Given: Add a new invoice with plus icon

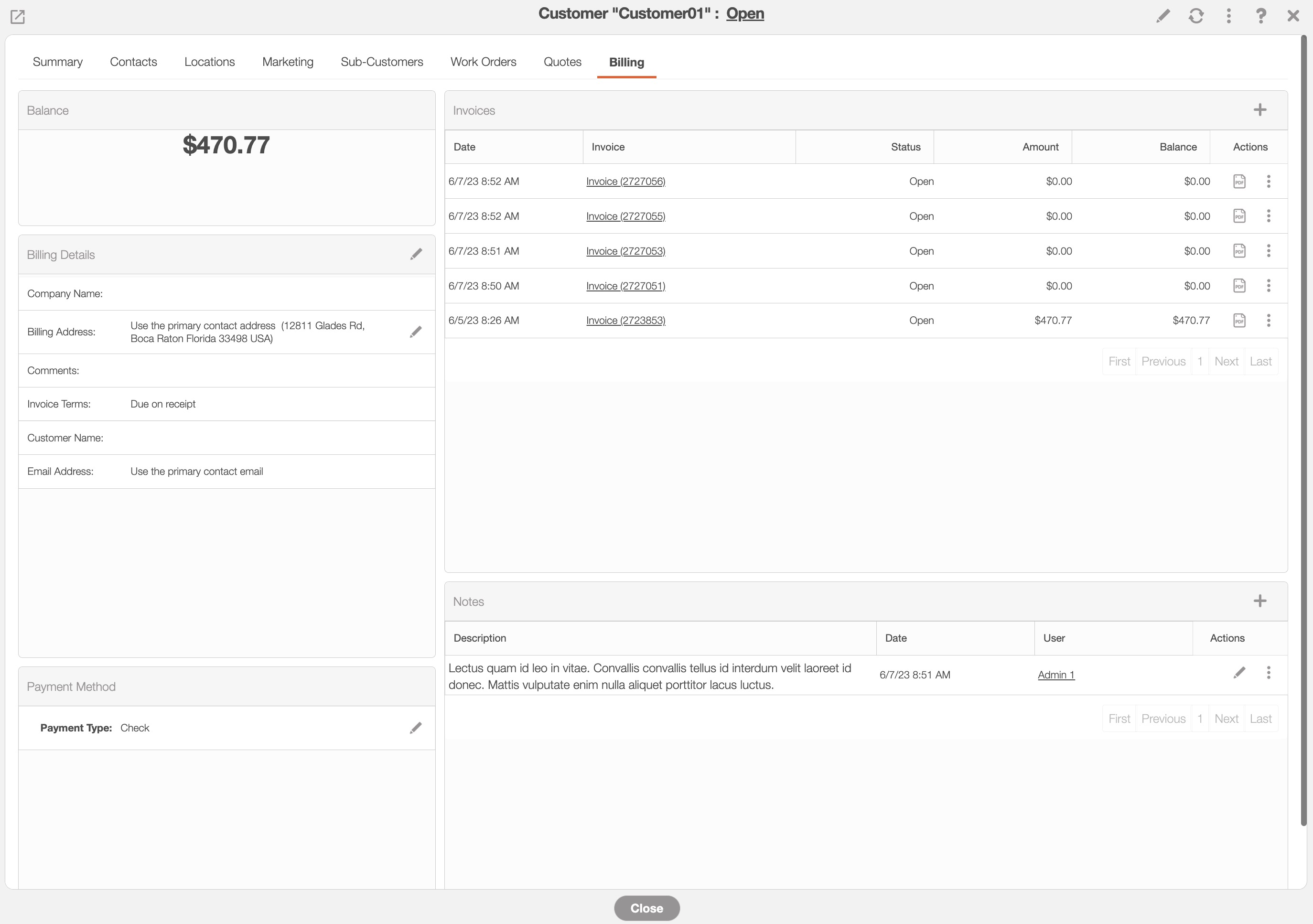Looking at the screenshot, I should tap(1260, 110).
